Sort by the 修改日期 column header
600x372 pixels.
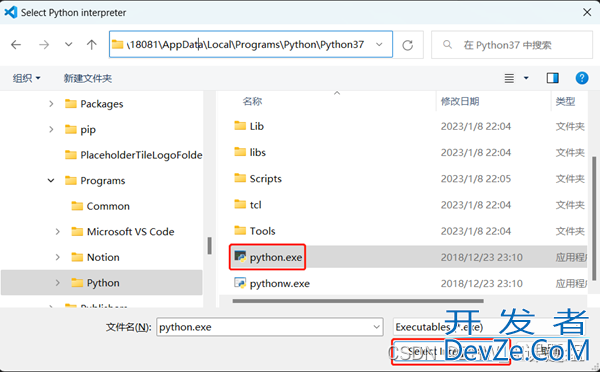[460, 101]
